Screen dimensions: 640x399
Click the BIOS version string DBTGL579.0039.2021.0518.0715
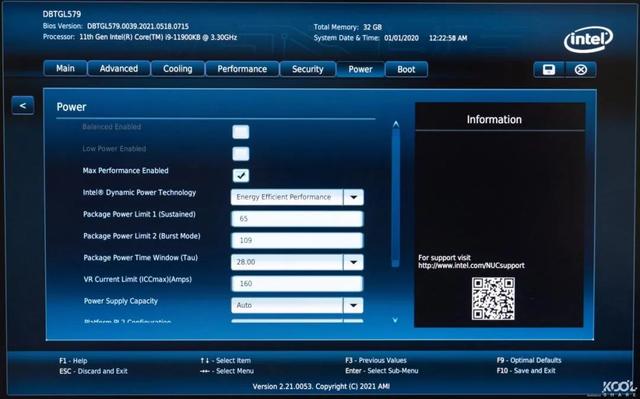tap(138, 26)
